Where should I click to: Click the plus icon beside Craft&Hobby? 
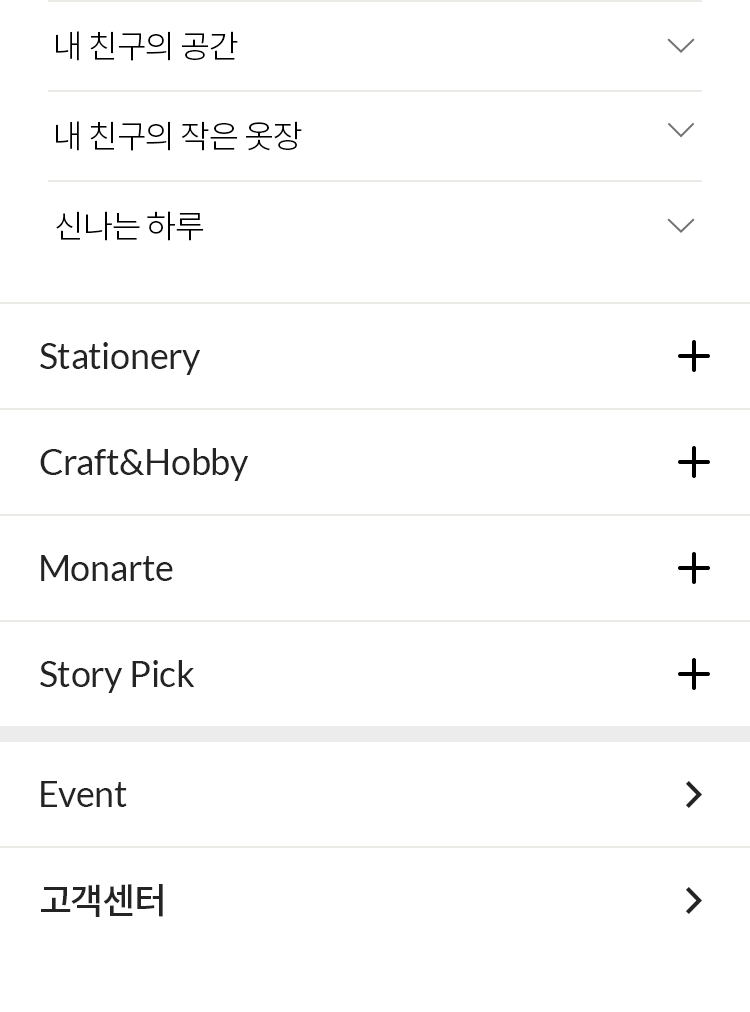[x=693, y=462]
